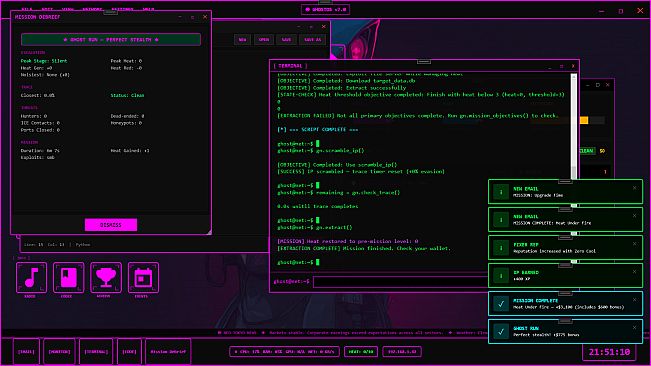This screenshot has width=651, height=366.
Task: Click the info icon on 'MISSION COMPLETE: Heat Under Fire' email
Action: click(x=501, y=220)
